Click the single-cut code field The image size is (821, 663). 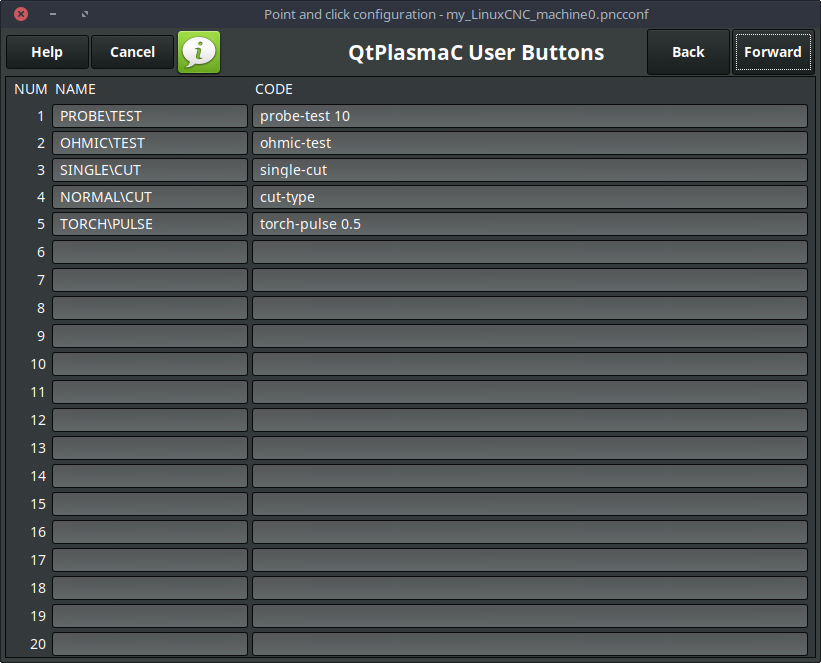[530, 169]
